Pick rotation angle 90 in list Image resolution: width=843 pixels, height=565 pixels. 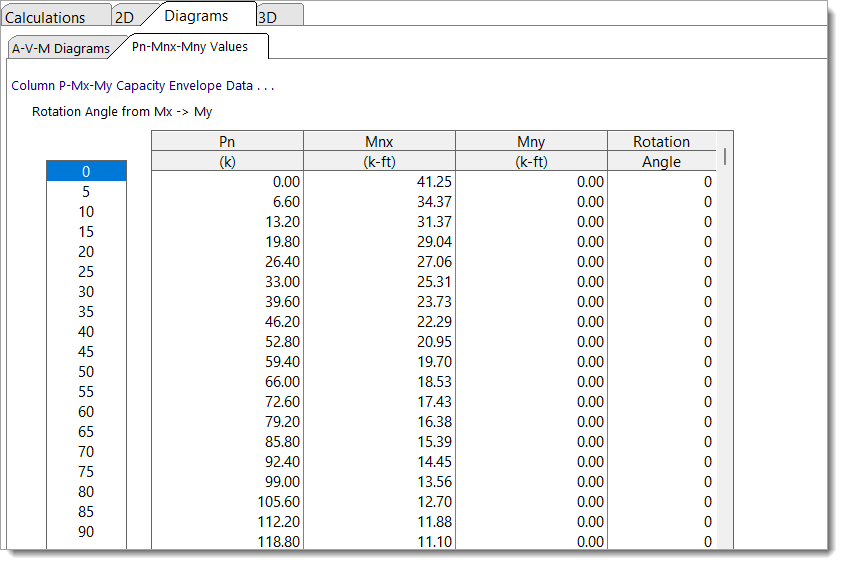(86, 531)
